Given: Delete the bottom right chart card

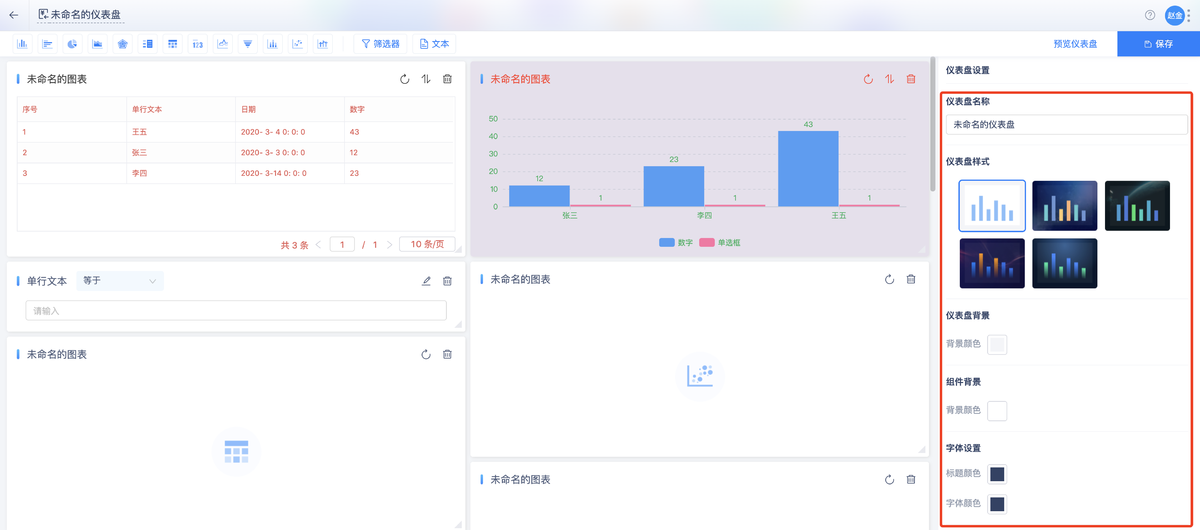Looking at the screenshot, I should (911, 480).
